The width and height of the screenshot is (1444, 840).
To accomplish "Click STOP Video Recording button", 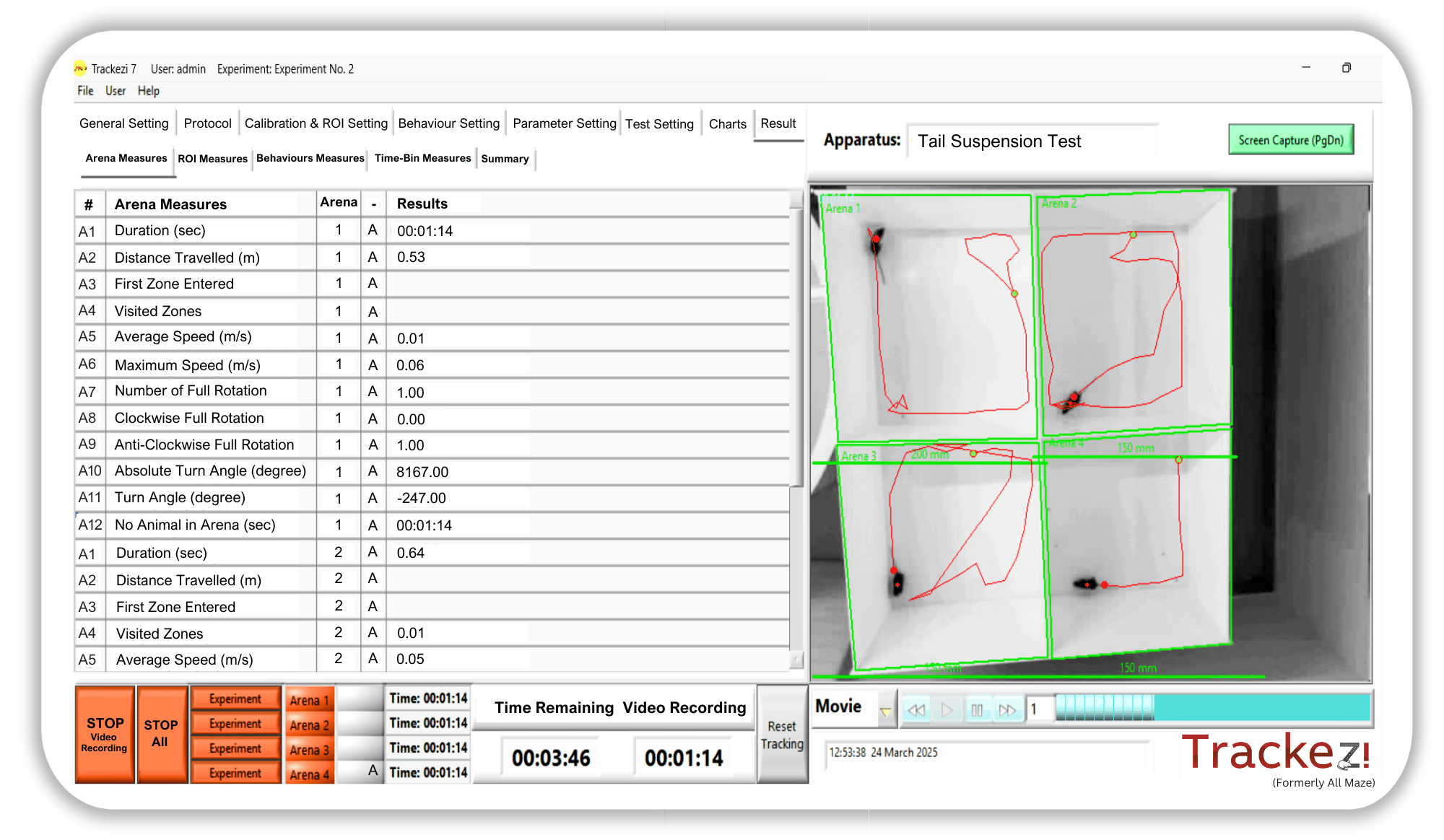I will 105,734.
